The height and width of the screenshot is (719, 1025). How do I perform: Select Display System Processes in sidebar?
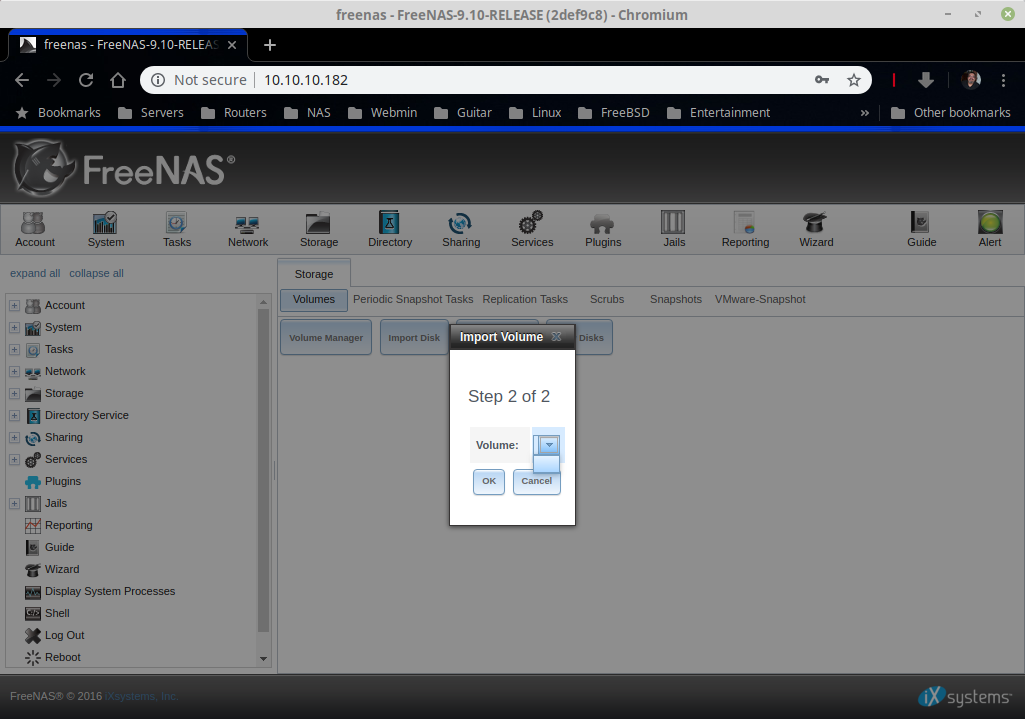[110, 592]
